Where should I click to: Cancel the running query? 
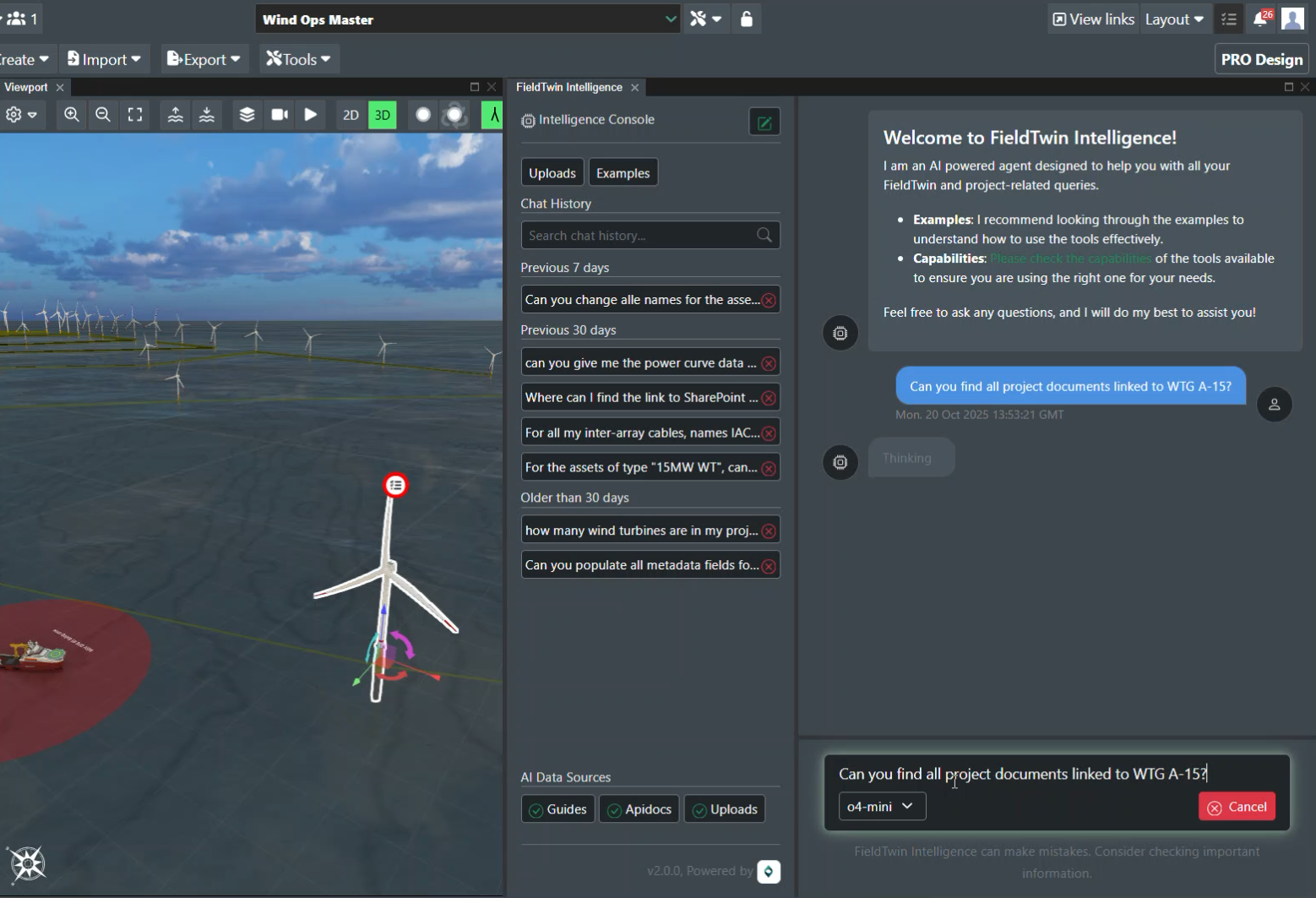(x=1237, y=807)
